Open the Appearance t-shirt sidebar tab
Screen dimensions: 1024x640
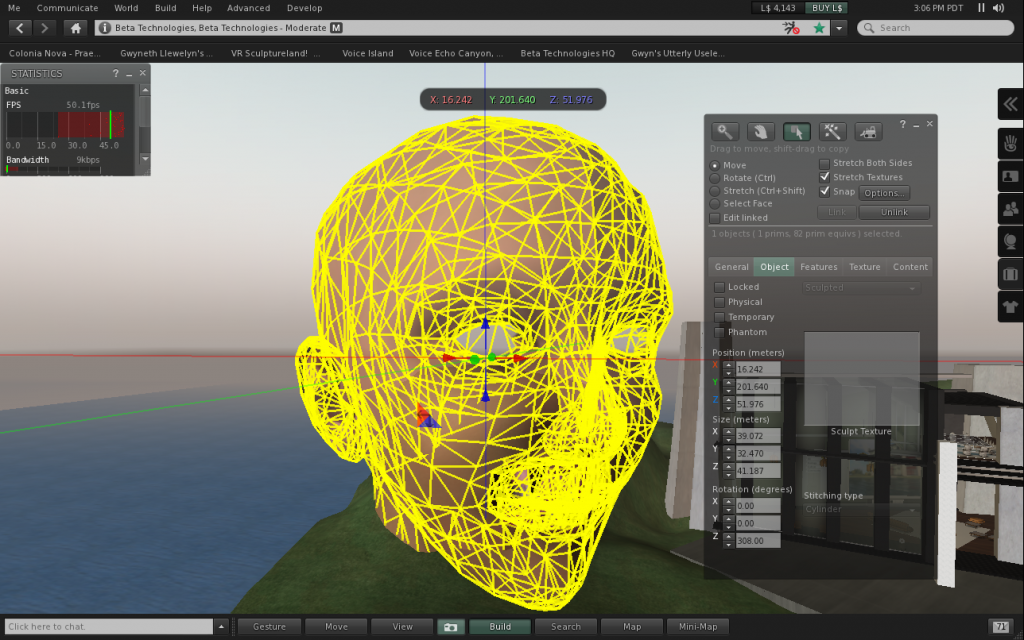tap(1010, 307)
